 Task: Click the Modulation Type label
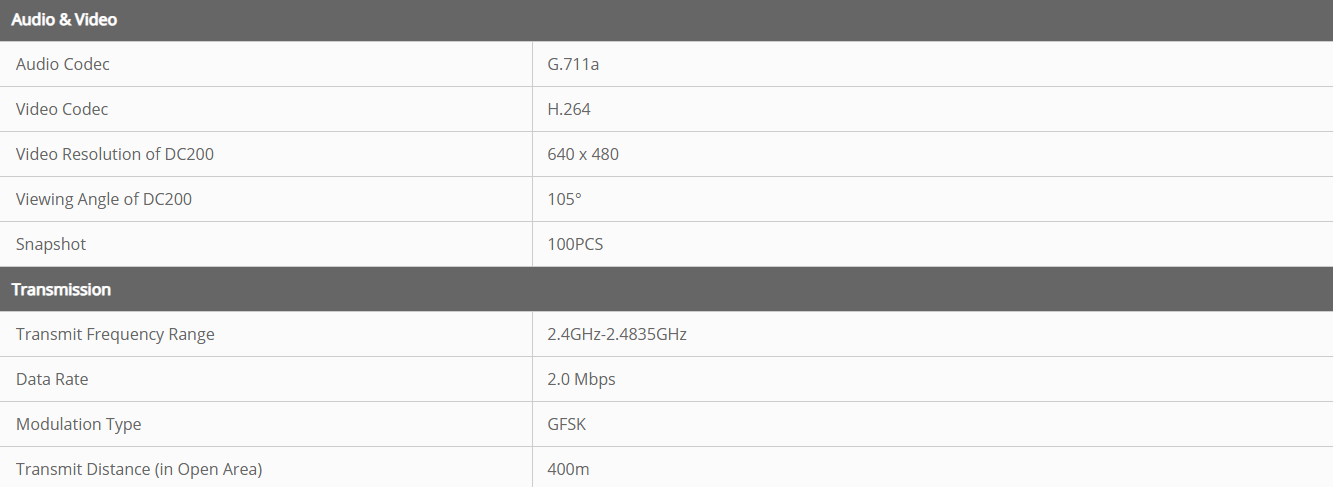click(79, 424)
